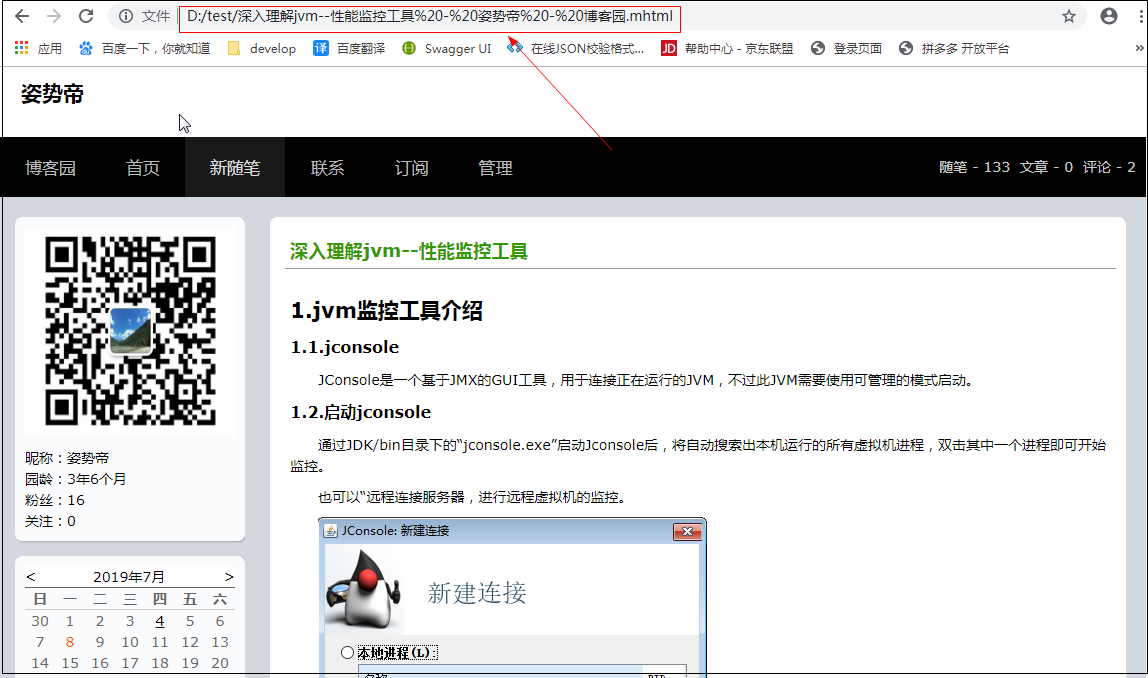Screen dimensions: 1148x678
Task: Click the follower count 16
Action: [76, 500]
